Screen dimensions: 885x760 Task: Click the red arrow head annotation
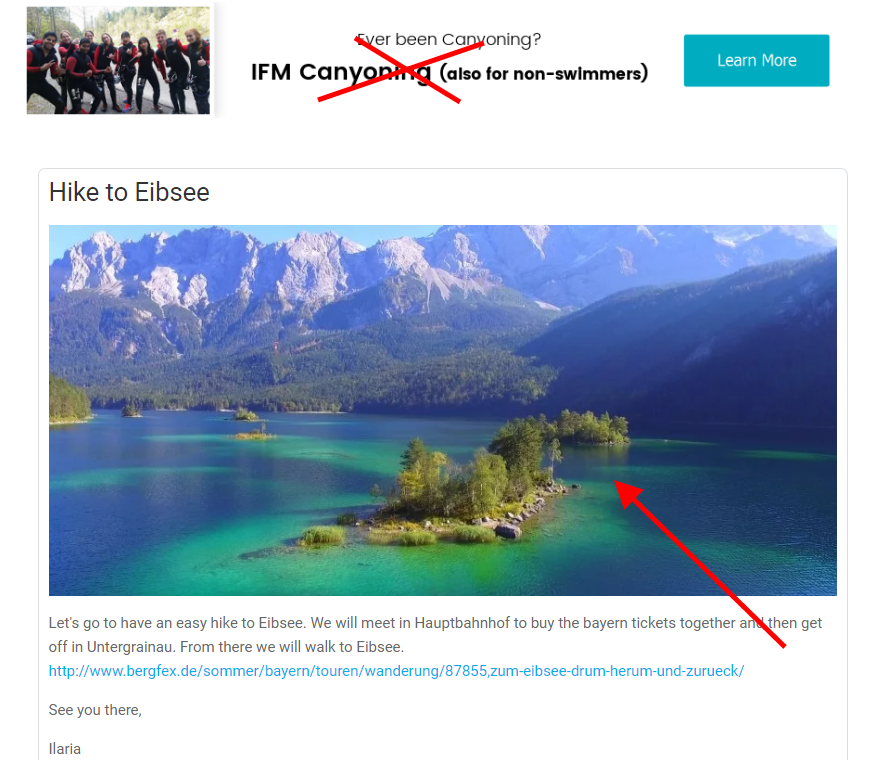[x=628, y=493]
